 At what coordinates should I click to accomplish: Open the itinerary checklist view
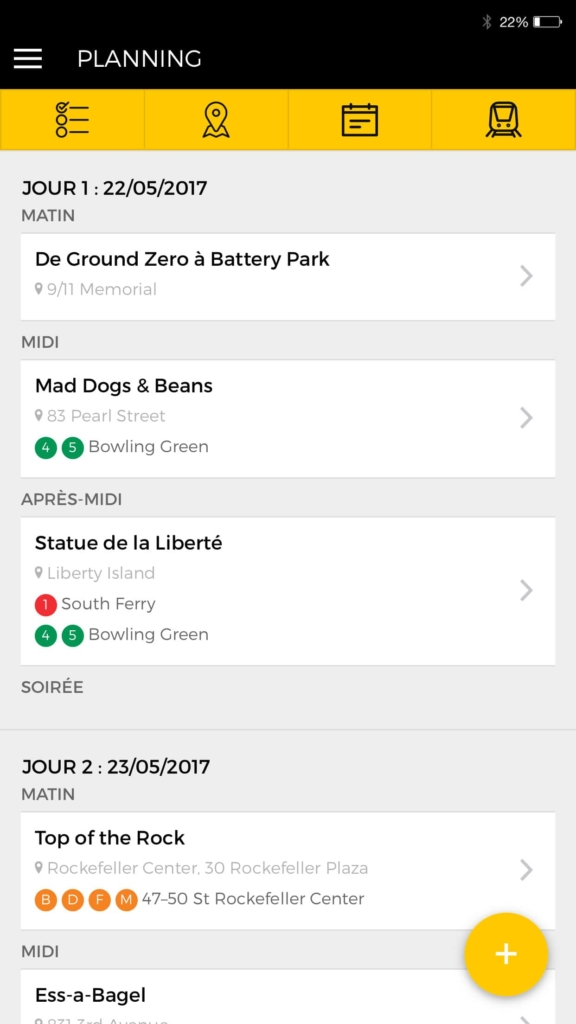(x=72, y=119)
